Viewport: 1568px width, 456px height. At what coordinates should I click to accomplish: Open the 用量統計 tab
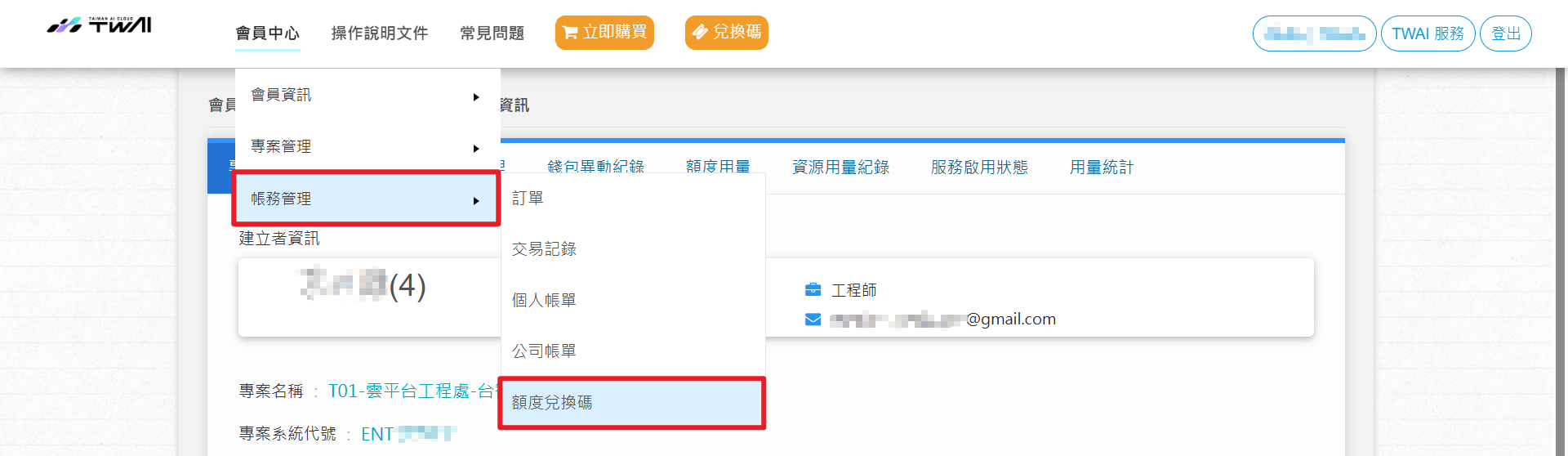(1102, 168)
